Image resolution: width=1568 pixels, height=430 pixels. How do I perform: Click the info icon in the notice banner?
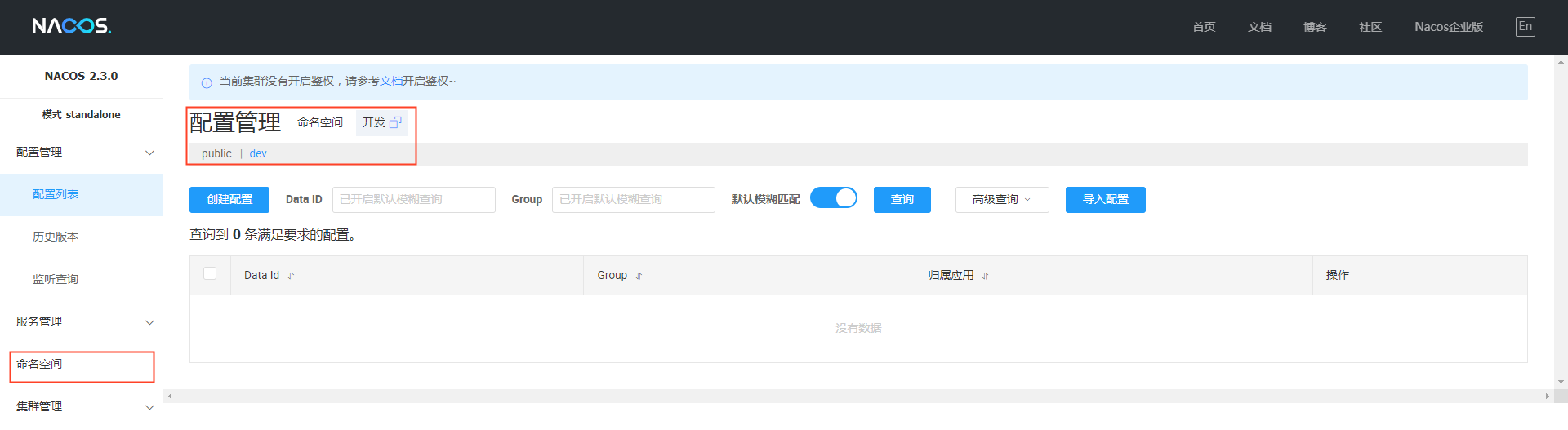point(207,82)
